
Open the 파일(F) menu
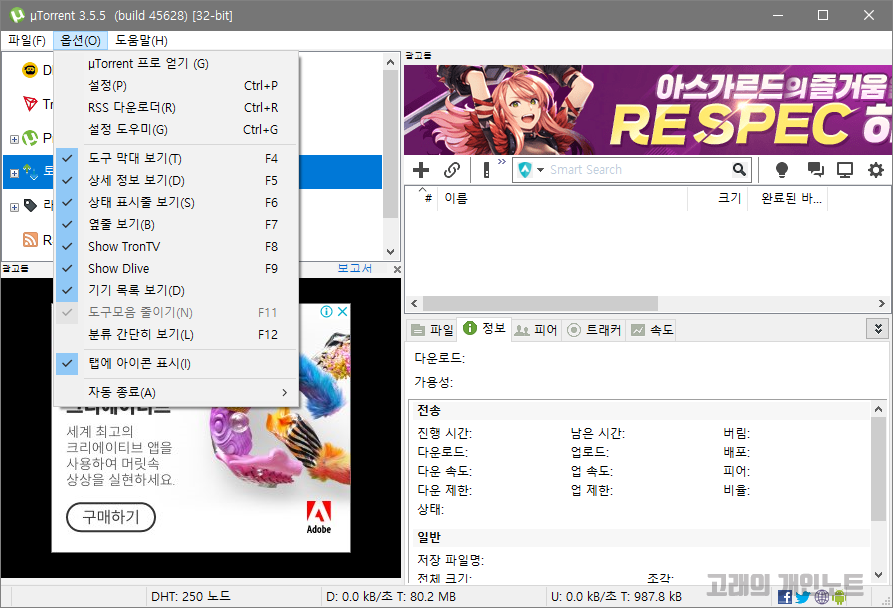click(x=27, y=40)
